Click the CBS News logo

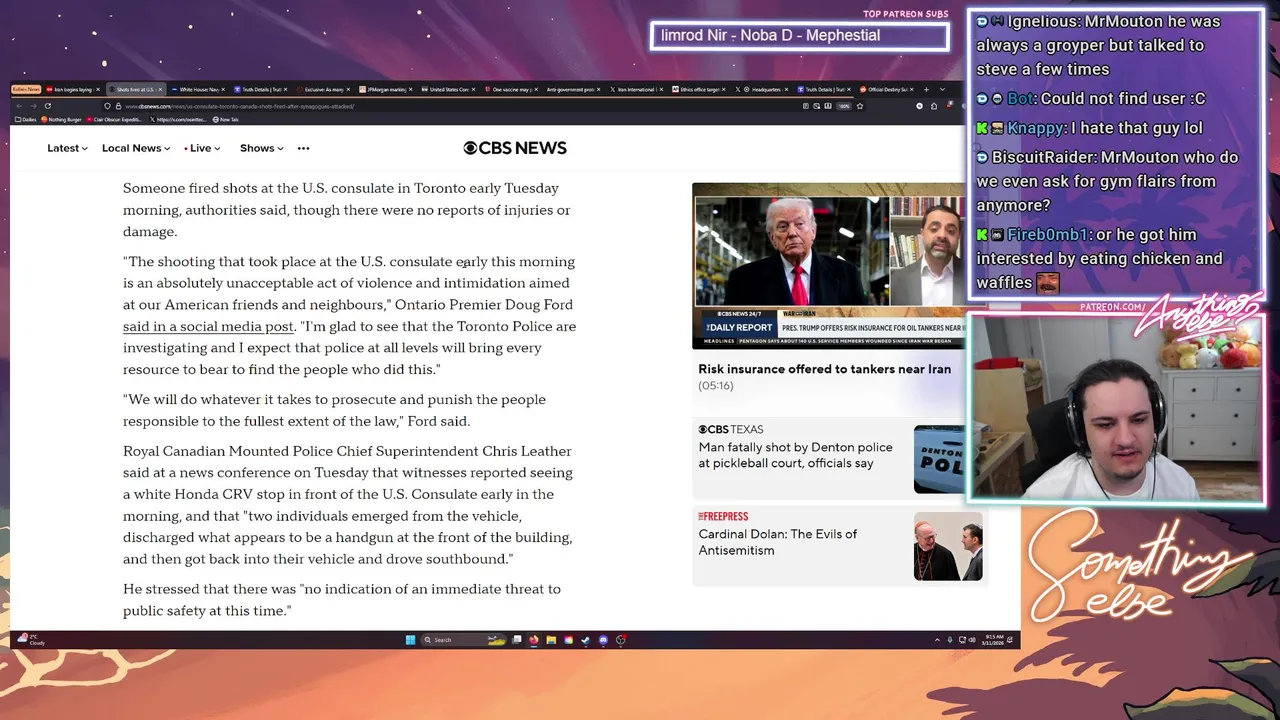point(515,148)
